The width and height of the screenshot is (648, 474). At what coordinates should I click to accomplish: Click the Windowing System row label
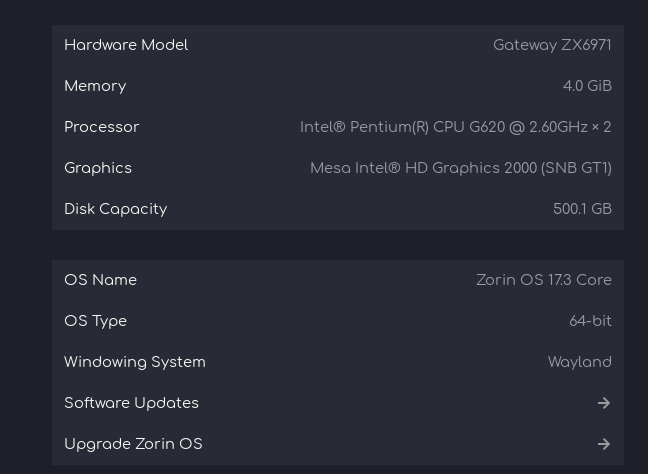click(135, 362)
